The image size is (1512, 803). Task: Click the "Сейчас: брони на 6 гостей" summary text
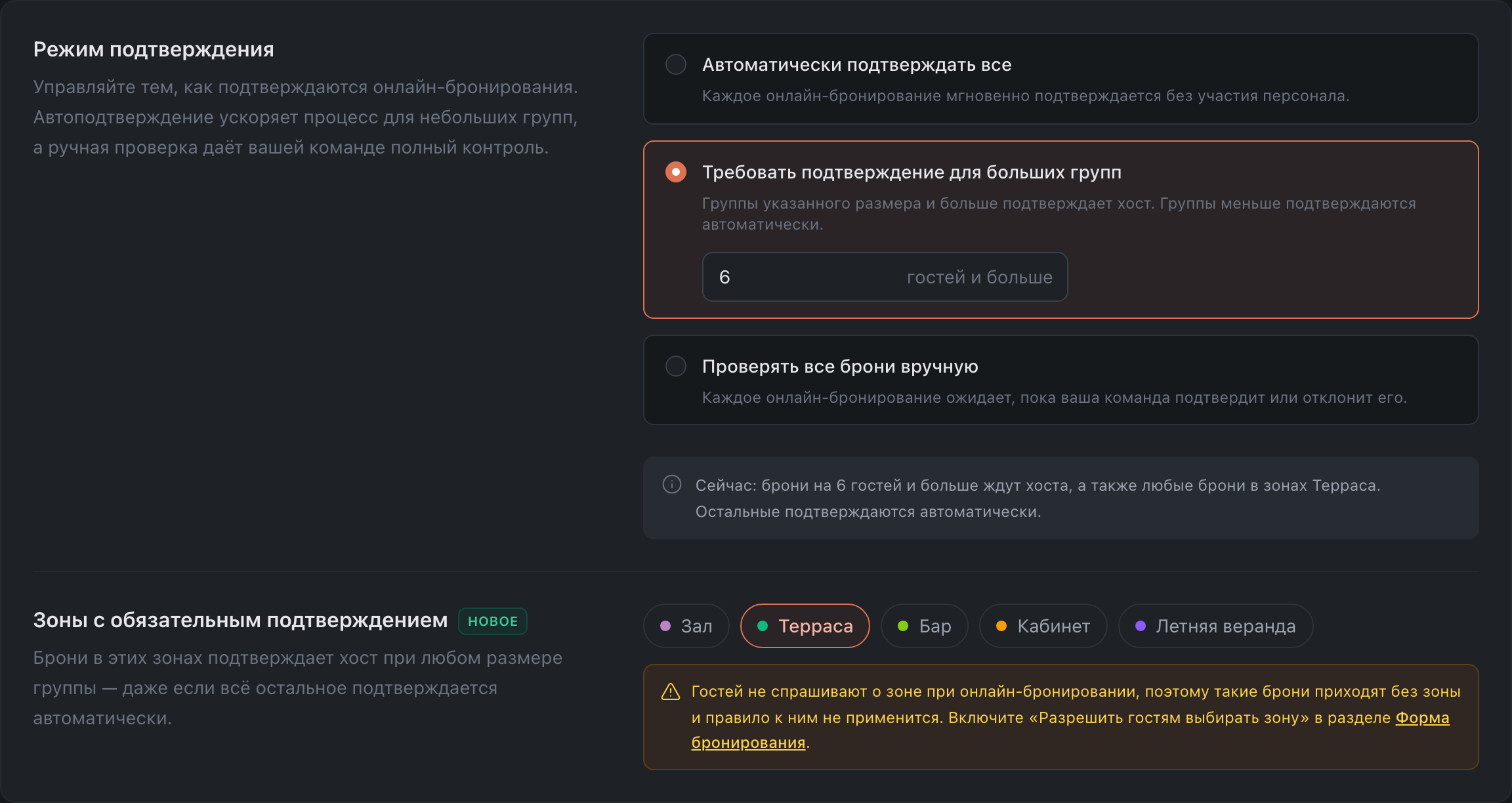click(x=1038, y=499)
